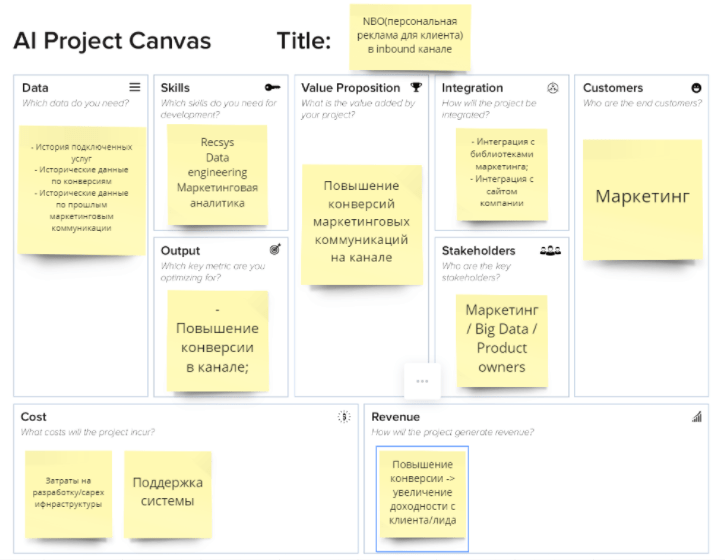Screen dimensions: 725x560
Task: Click the Integration section heading
Action: 472,88
